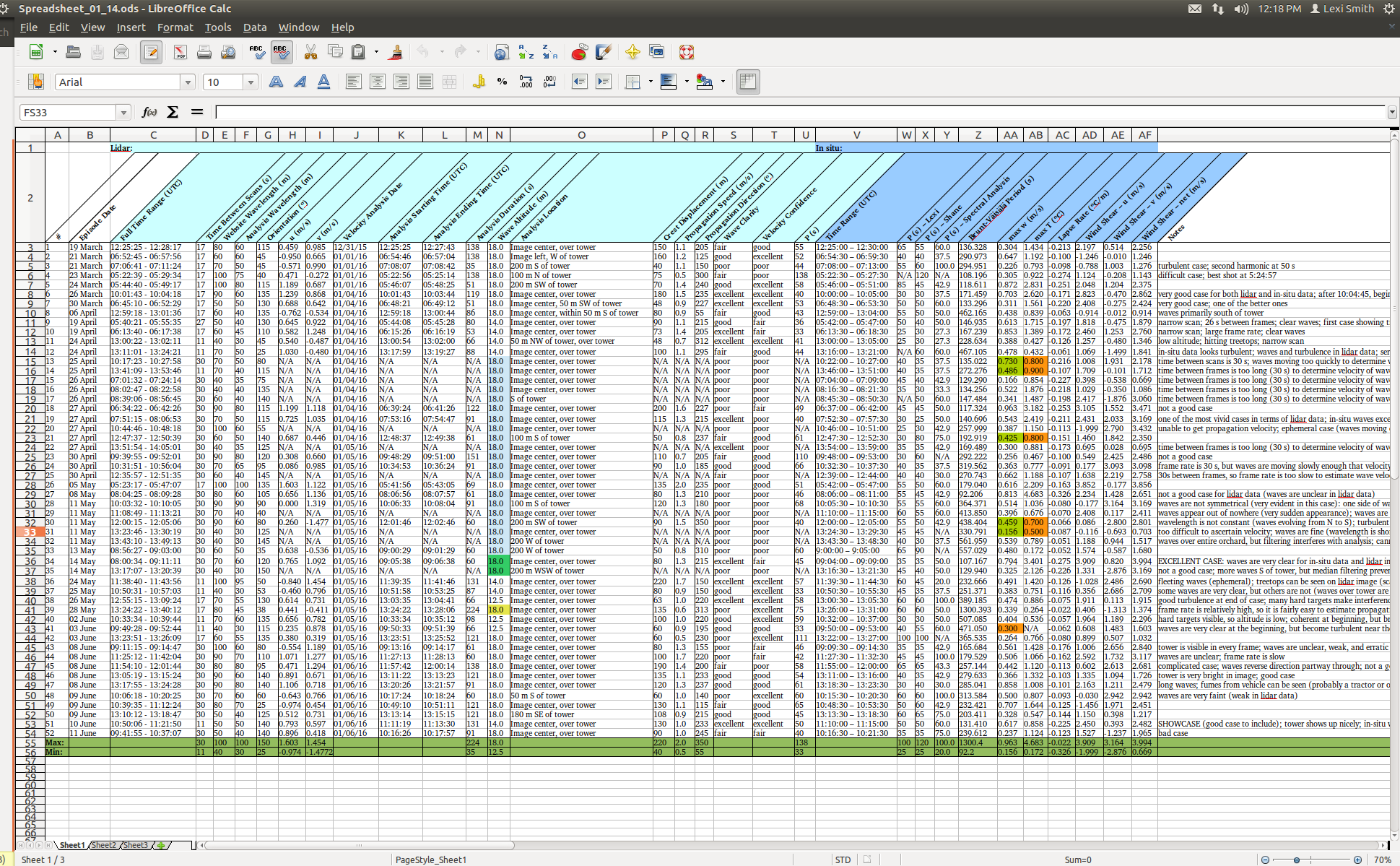The height and width of the screenshot is (866, 1400).
Task: Click the email document envelope icon
Action: click(121, 52)
